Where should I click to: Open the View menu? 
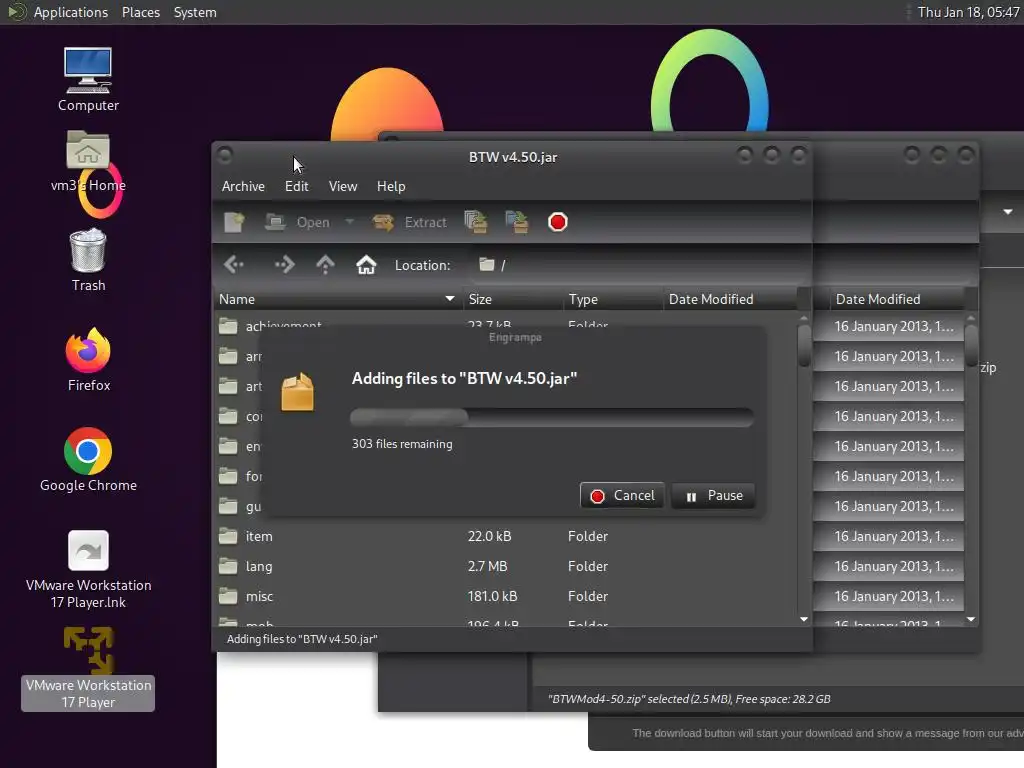pyautogui.click(x=343, y=186)
